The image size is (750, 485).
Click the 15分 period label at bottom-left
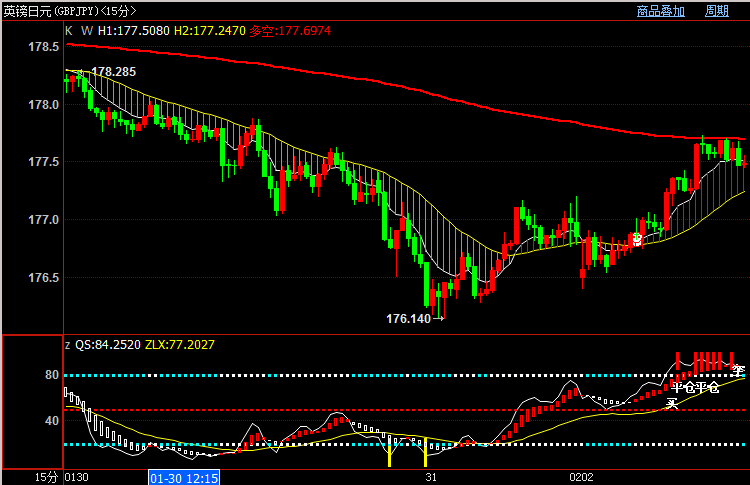(x=46, y=478)
